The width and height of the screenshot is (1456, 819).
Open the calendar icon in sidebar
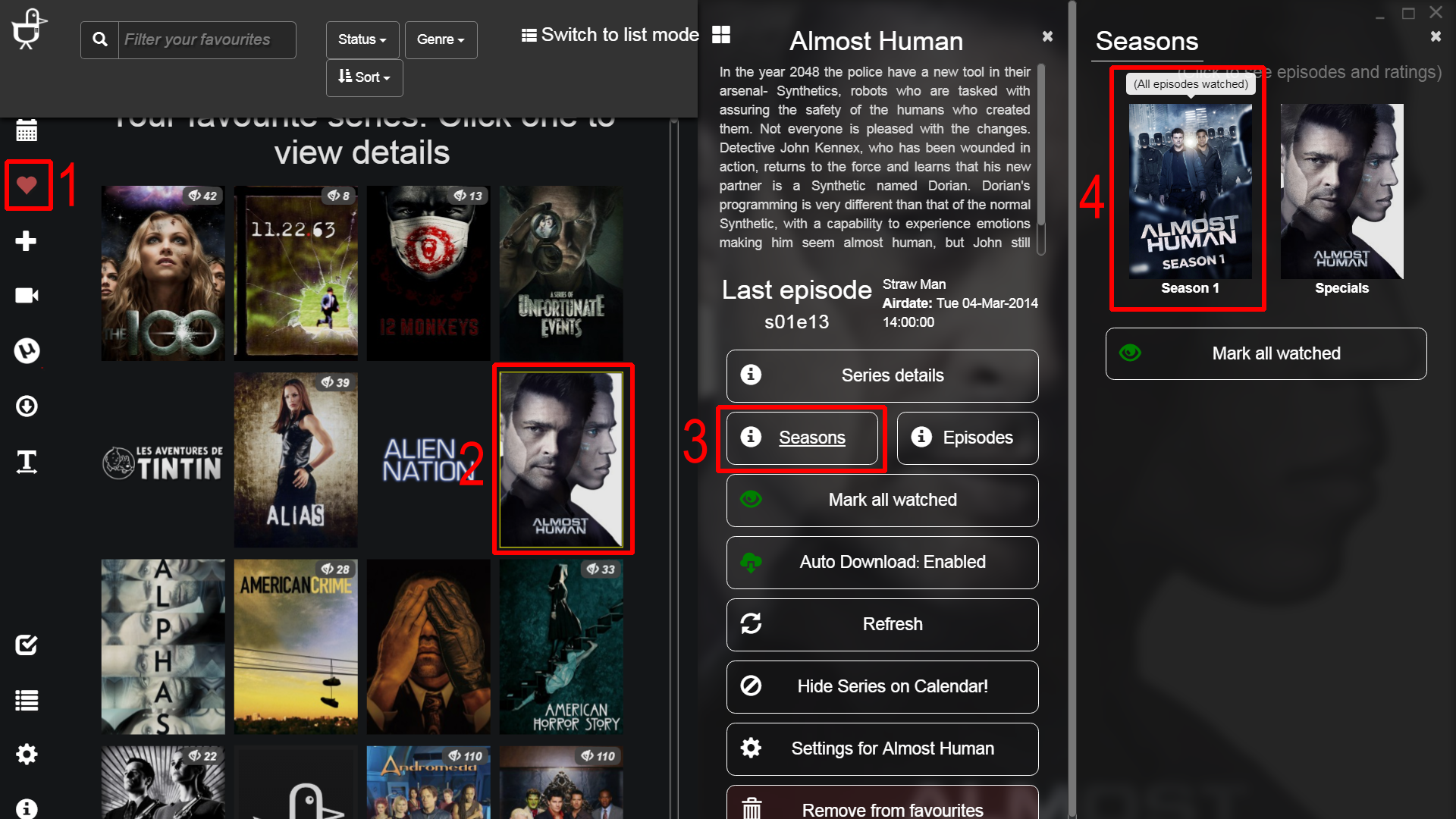pyautogui.click(x=27, y=130)
